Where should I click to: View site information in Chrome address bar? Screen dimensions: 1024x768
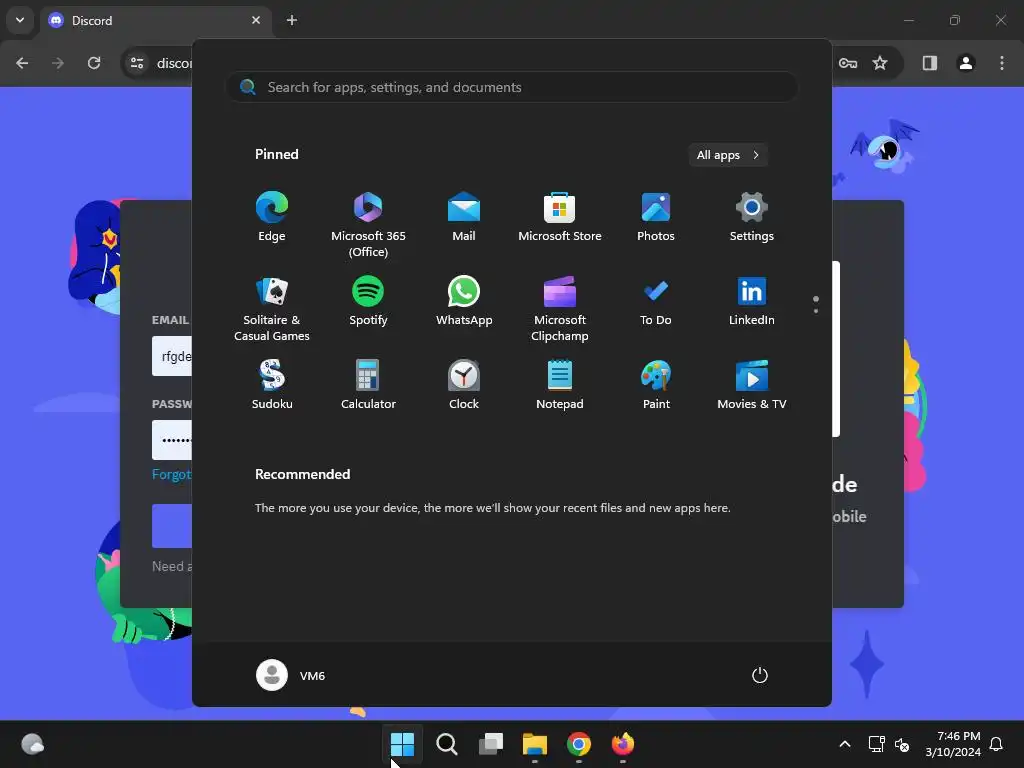(x=137, y=63)
